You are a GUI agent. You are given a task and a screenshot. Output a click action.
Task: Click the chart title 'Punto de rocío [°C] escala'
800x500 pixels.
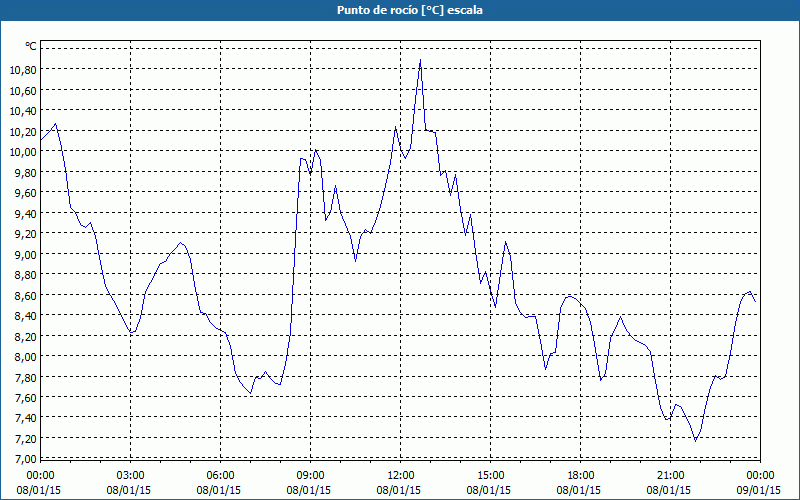point(410,10)
